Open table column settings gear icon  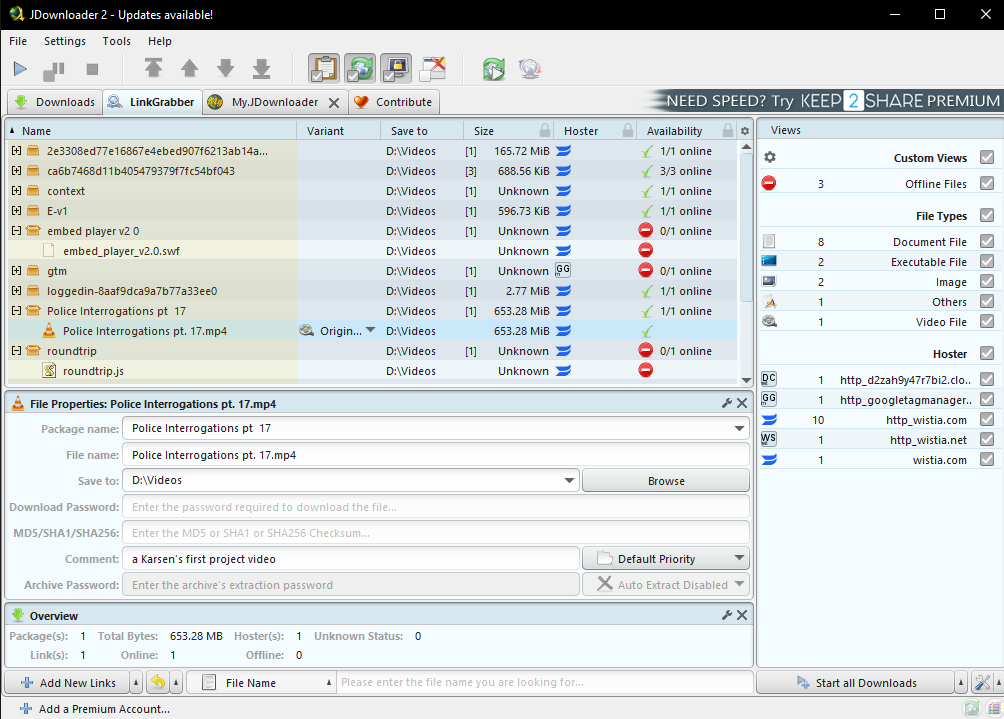coord(745,131)
